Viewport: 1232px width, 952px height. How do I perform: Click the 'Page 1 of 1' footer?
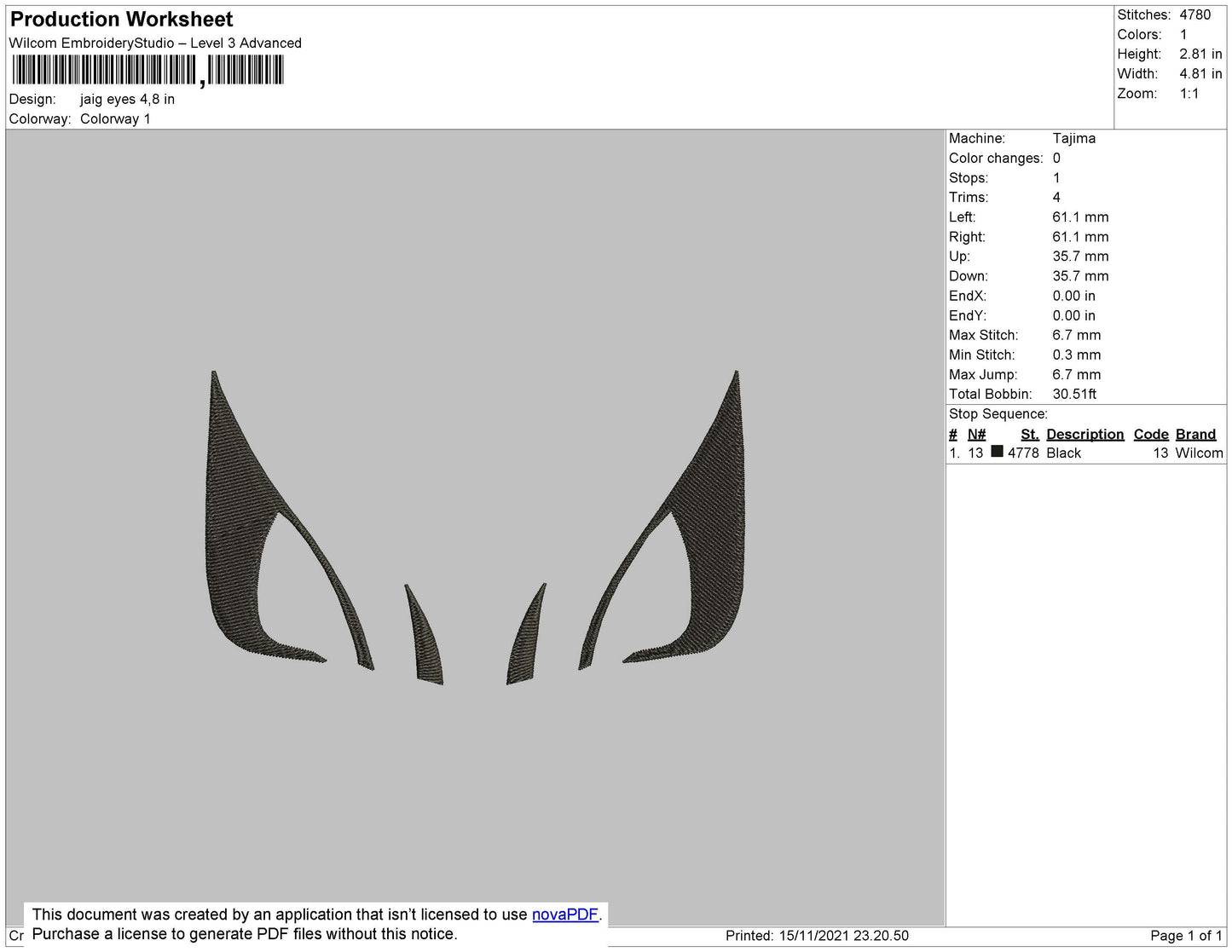coord(1186,936)
